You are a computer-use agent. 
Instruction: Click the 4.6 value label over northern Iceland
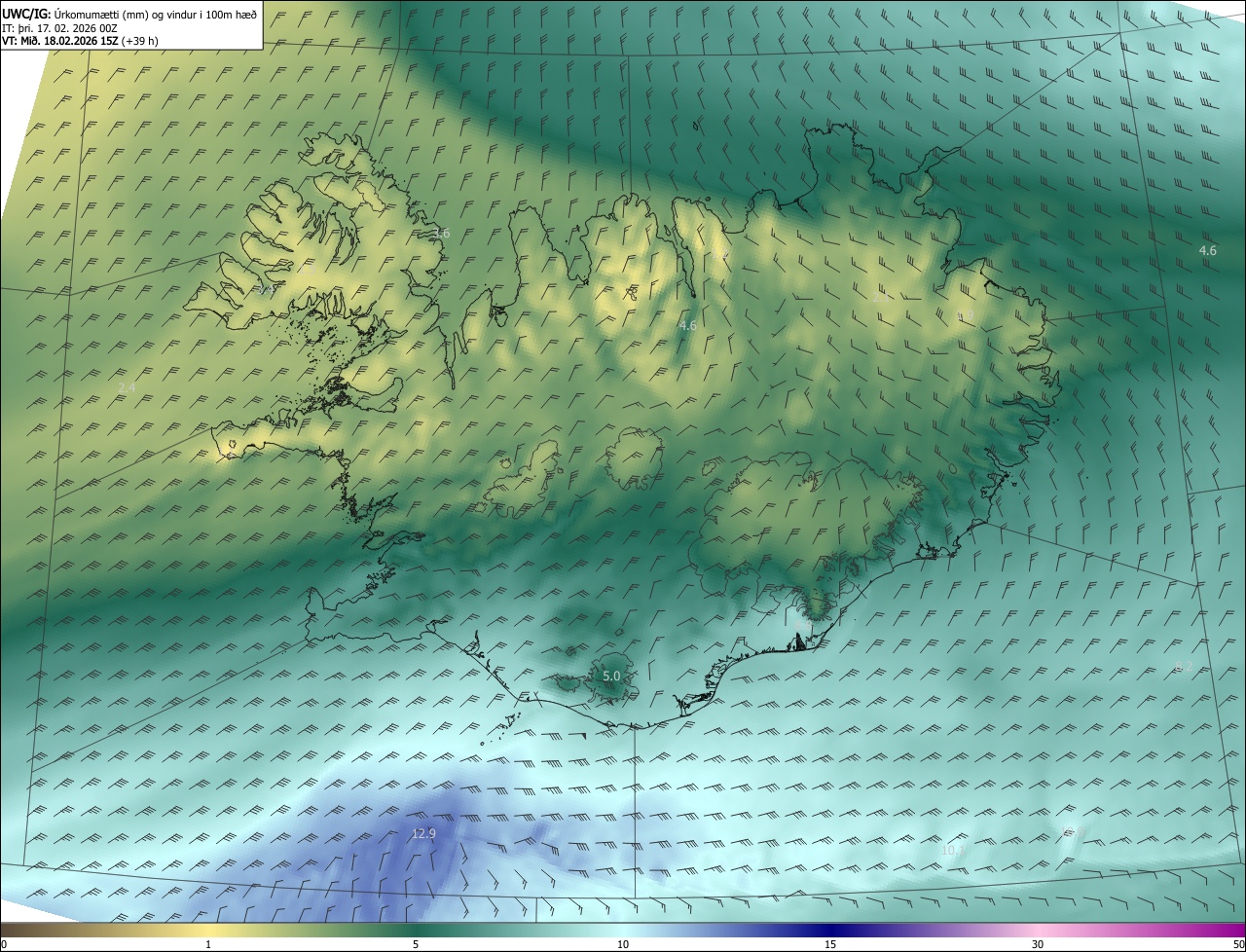click(x=687, y=325)
